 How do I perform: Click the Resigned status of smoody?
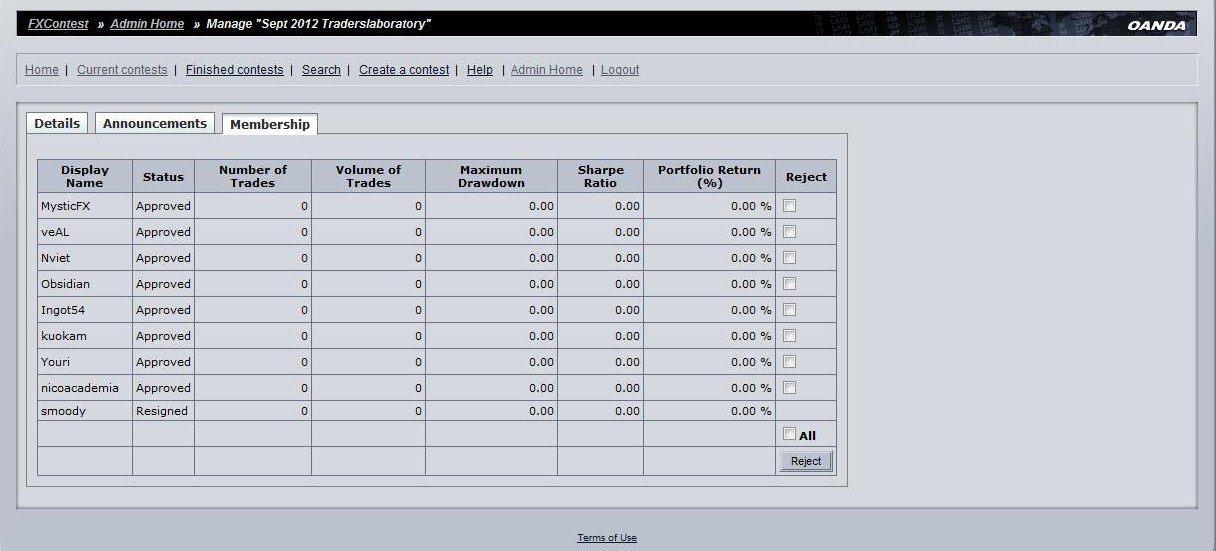click(x=162, y=411)
